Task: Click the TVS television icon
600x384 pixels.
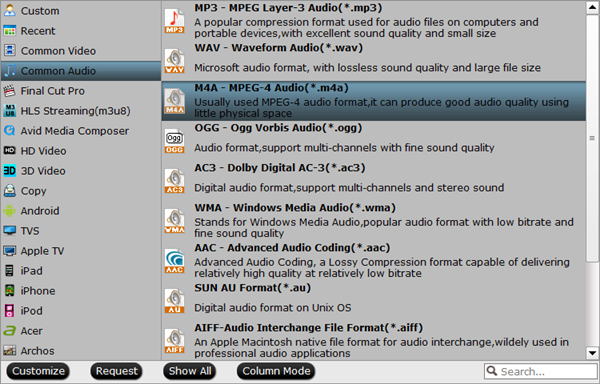Action: (x=10, y=231)
